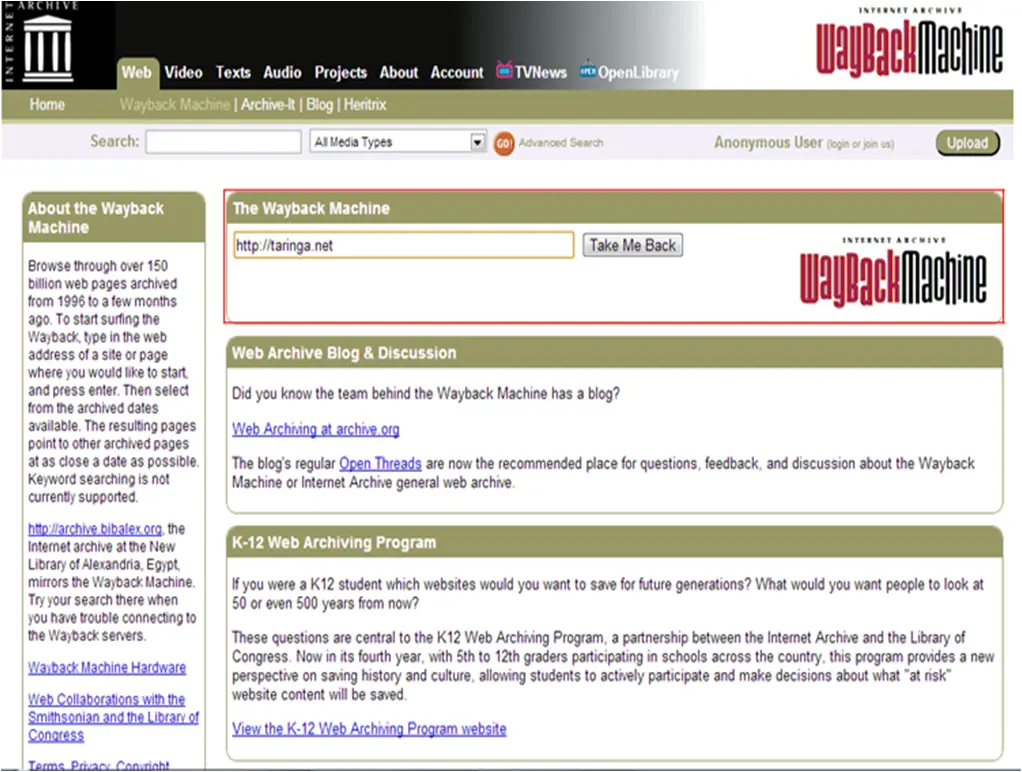Open the All Media Types dropdown
The height and width of the screenshot is (772, 1022).
[398, 141]
